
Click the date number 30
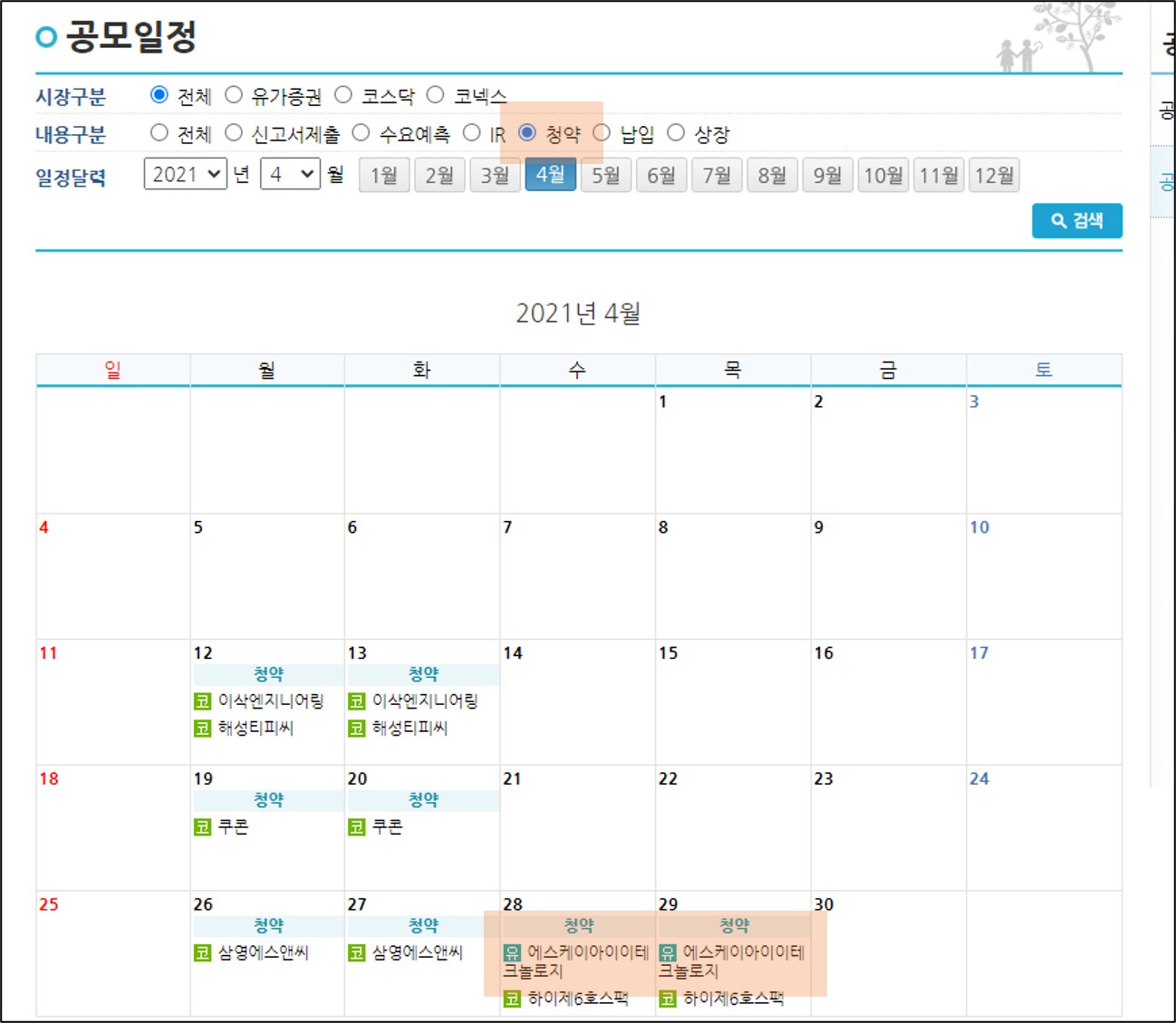tap(824, 904)
